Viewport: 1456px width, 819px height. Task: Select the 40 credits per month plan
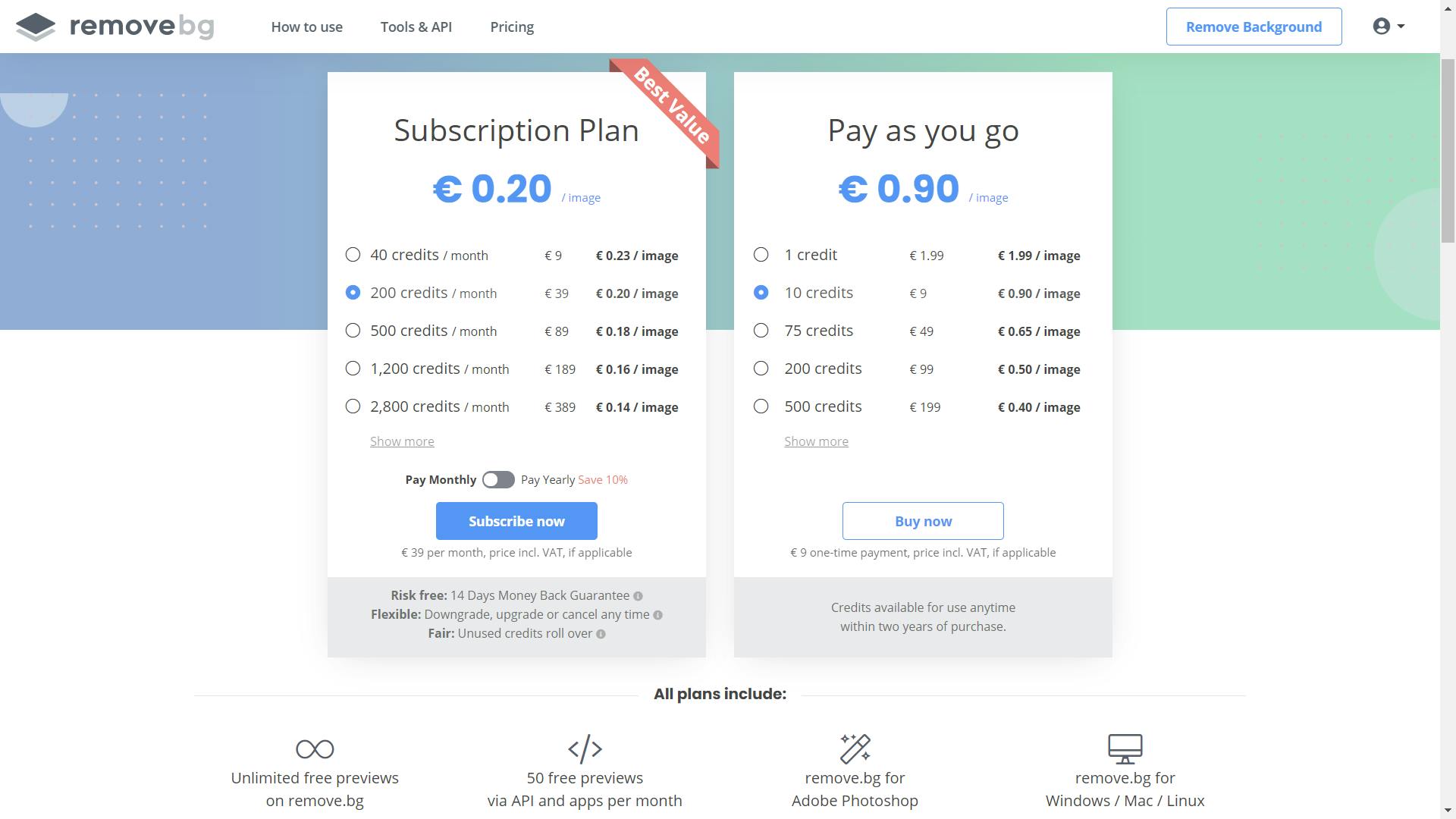click(353, 255)
